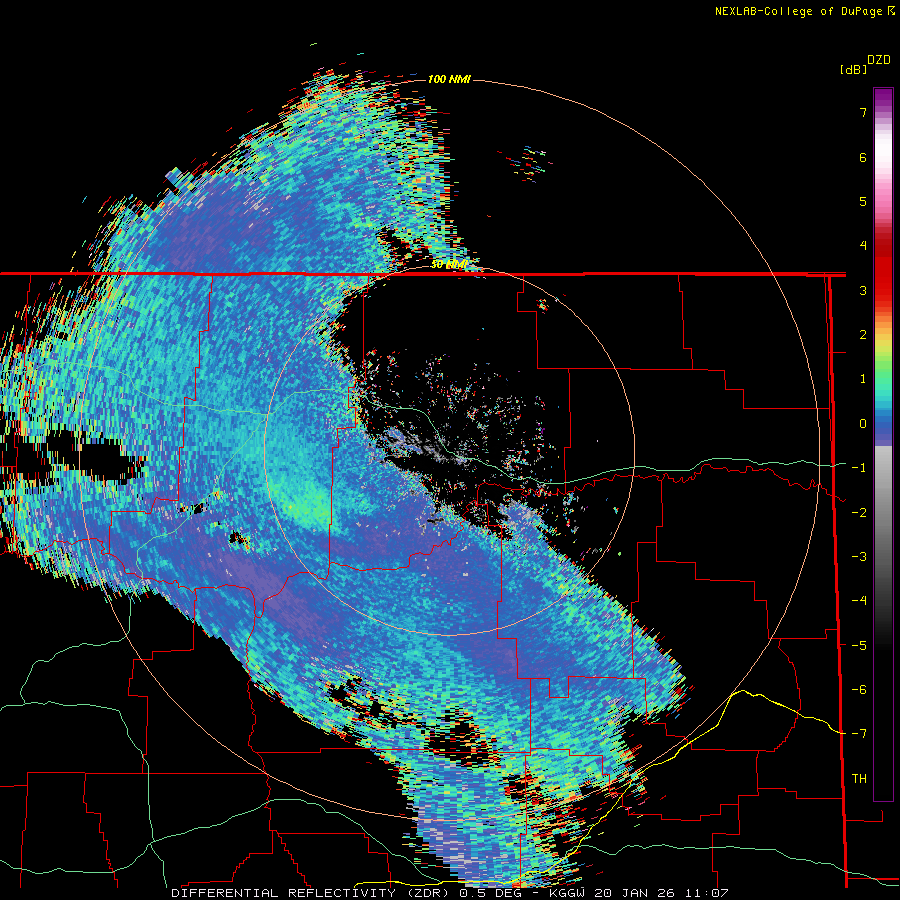Click the -2 value on color scale
The image size is (900, 900).
[x=859, y=513]
